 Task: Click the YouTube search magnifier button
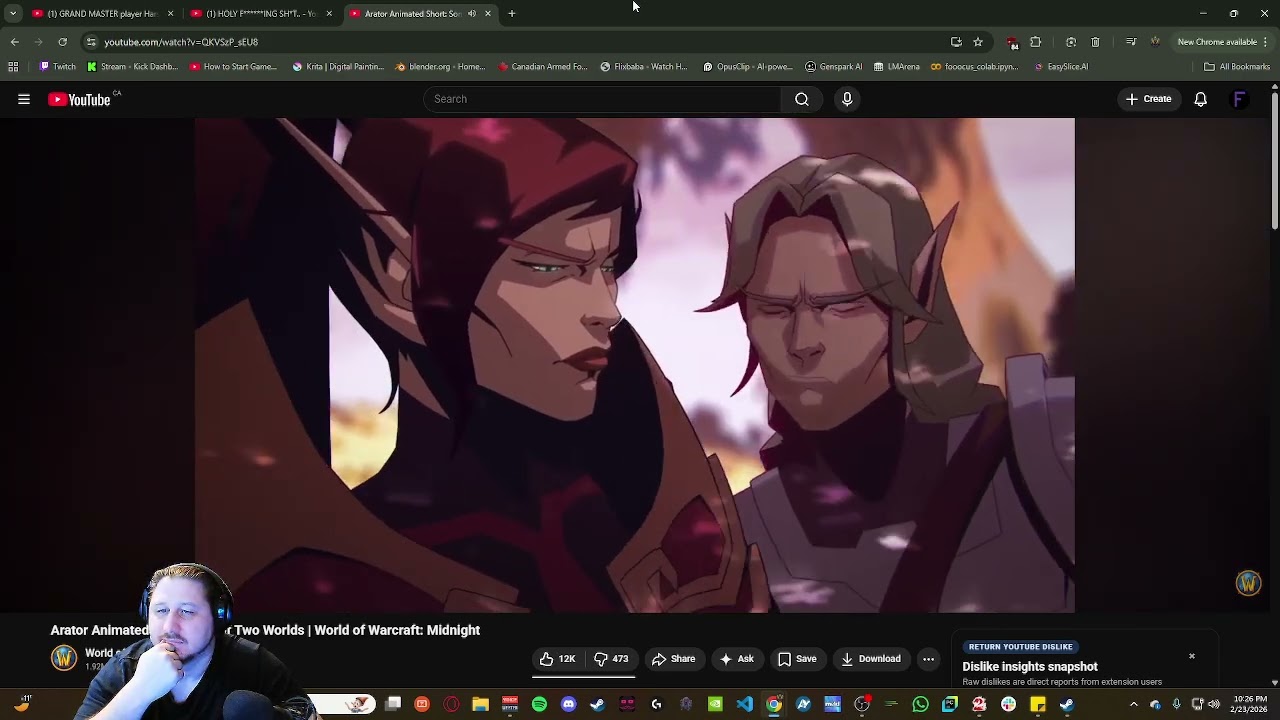tap(802, 99)
